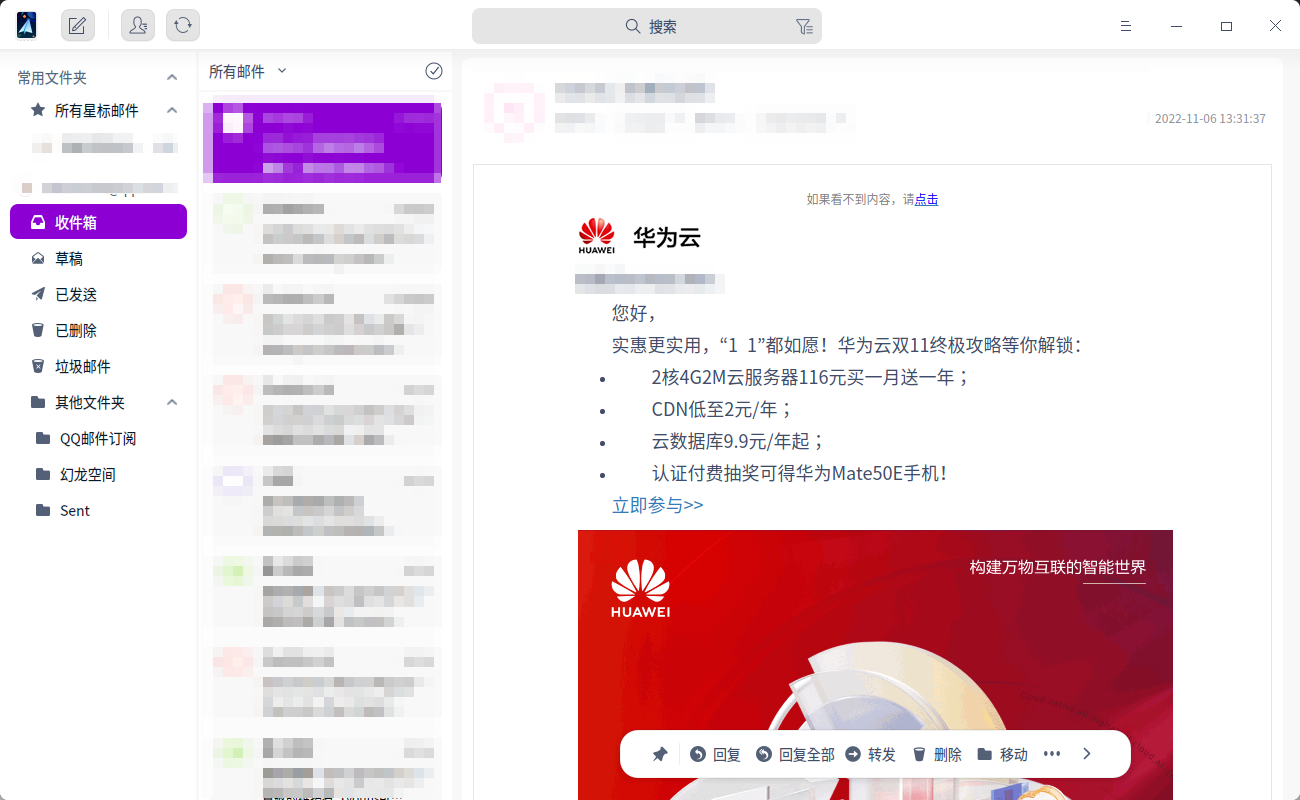
Task: Move the email using 移动
Action: 1002,754
